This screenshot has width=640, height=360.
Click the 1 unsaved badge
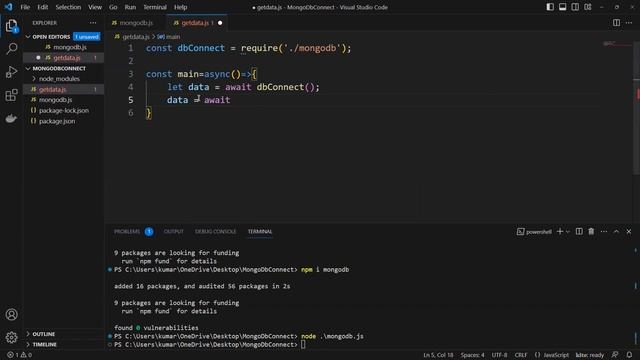coord(87,37)
